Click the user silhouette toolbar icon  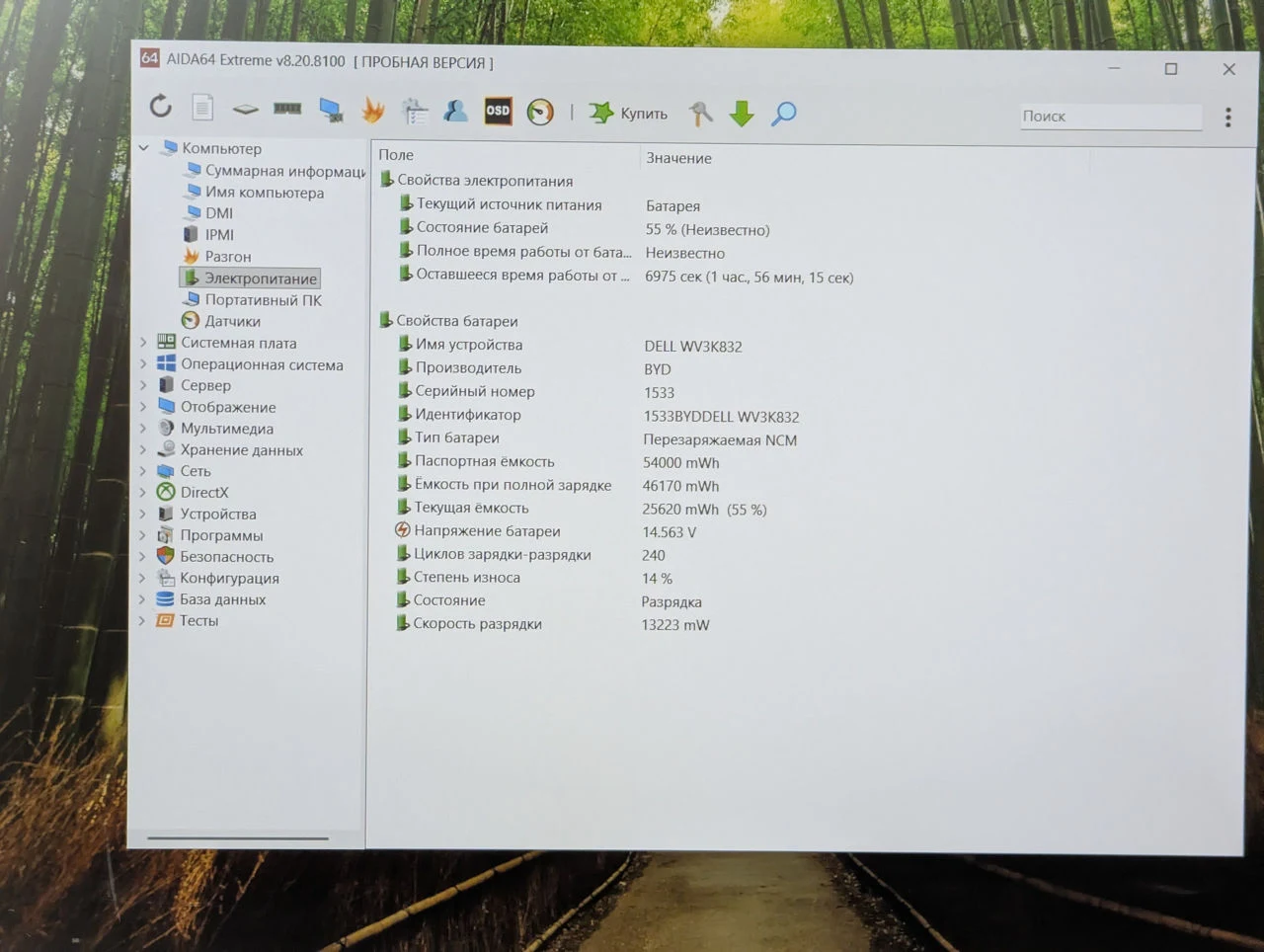pos(455,111)
